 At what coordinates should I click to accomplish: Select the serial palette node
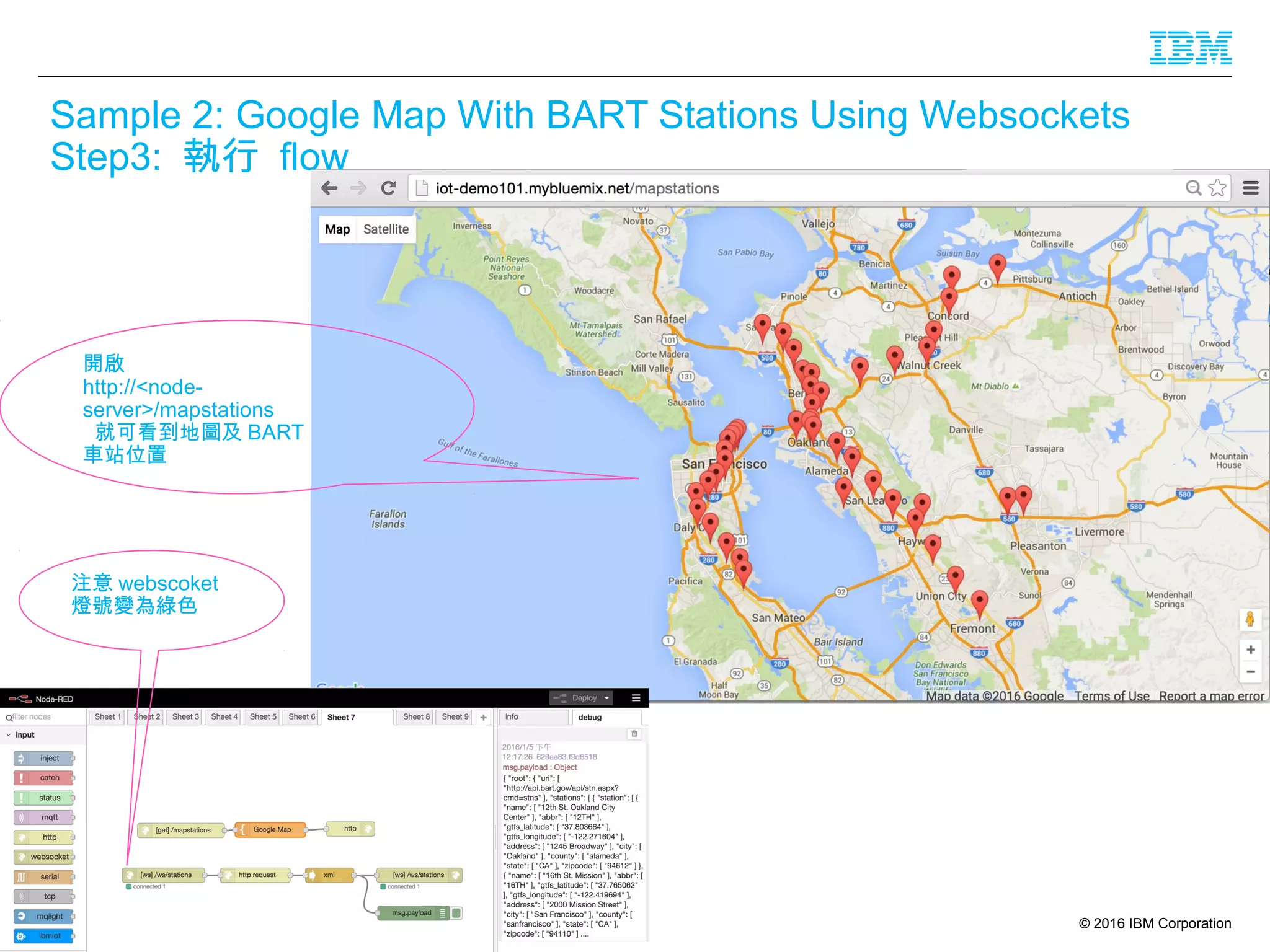(x=43, y=877)
